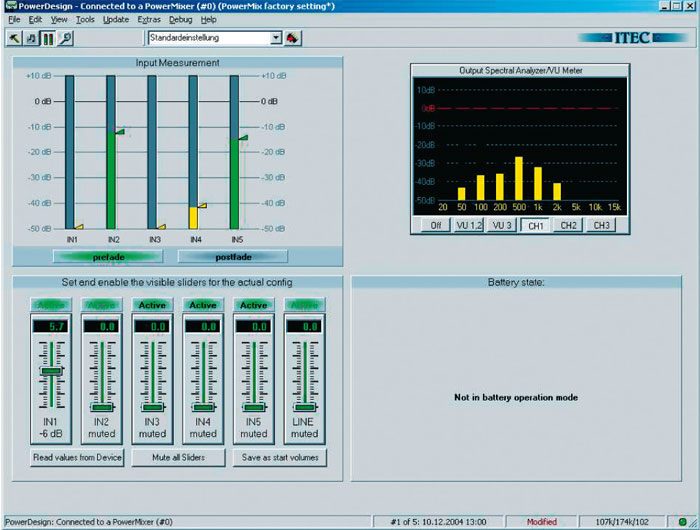Click the green status indicator at bottom right
Image resolution: width=700 pixels, height=530 pixels.
682,522
